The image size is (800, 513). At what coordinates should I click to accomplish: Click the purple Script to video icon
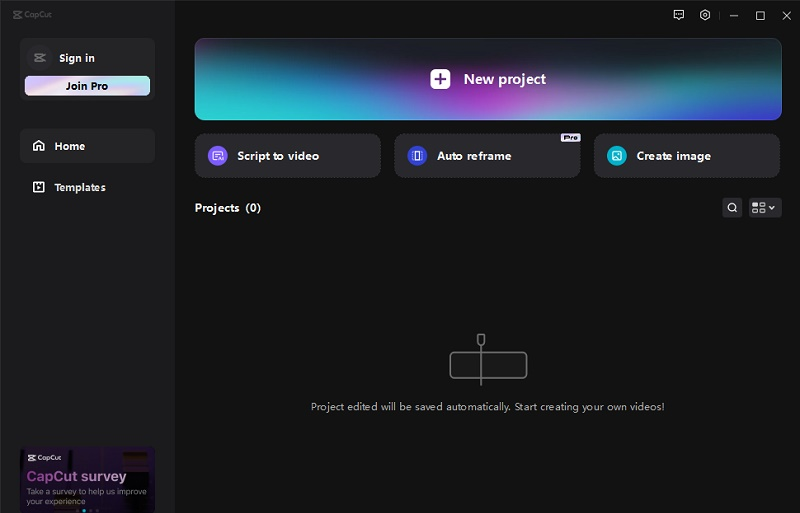pyautogui.click(x=218, y=156)
